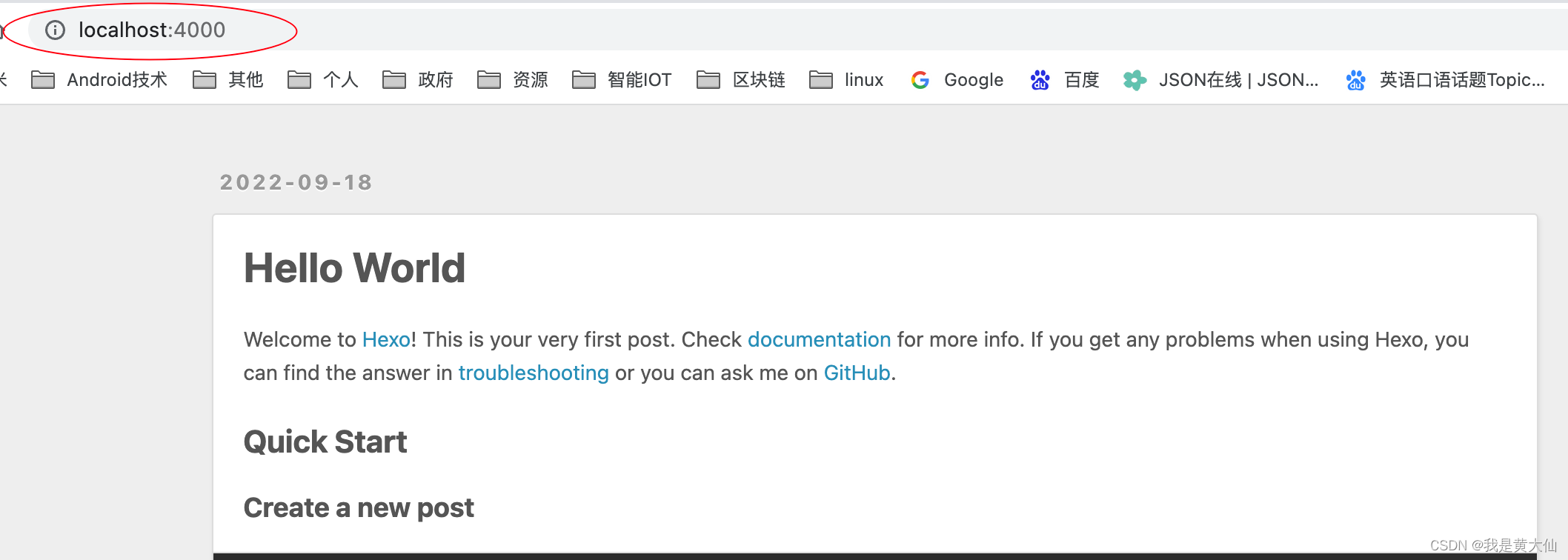Viewport: 1568px width, 560px height.
Task: Open the 政府 bookmark folder
Action: click(418, 80)
